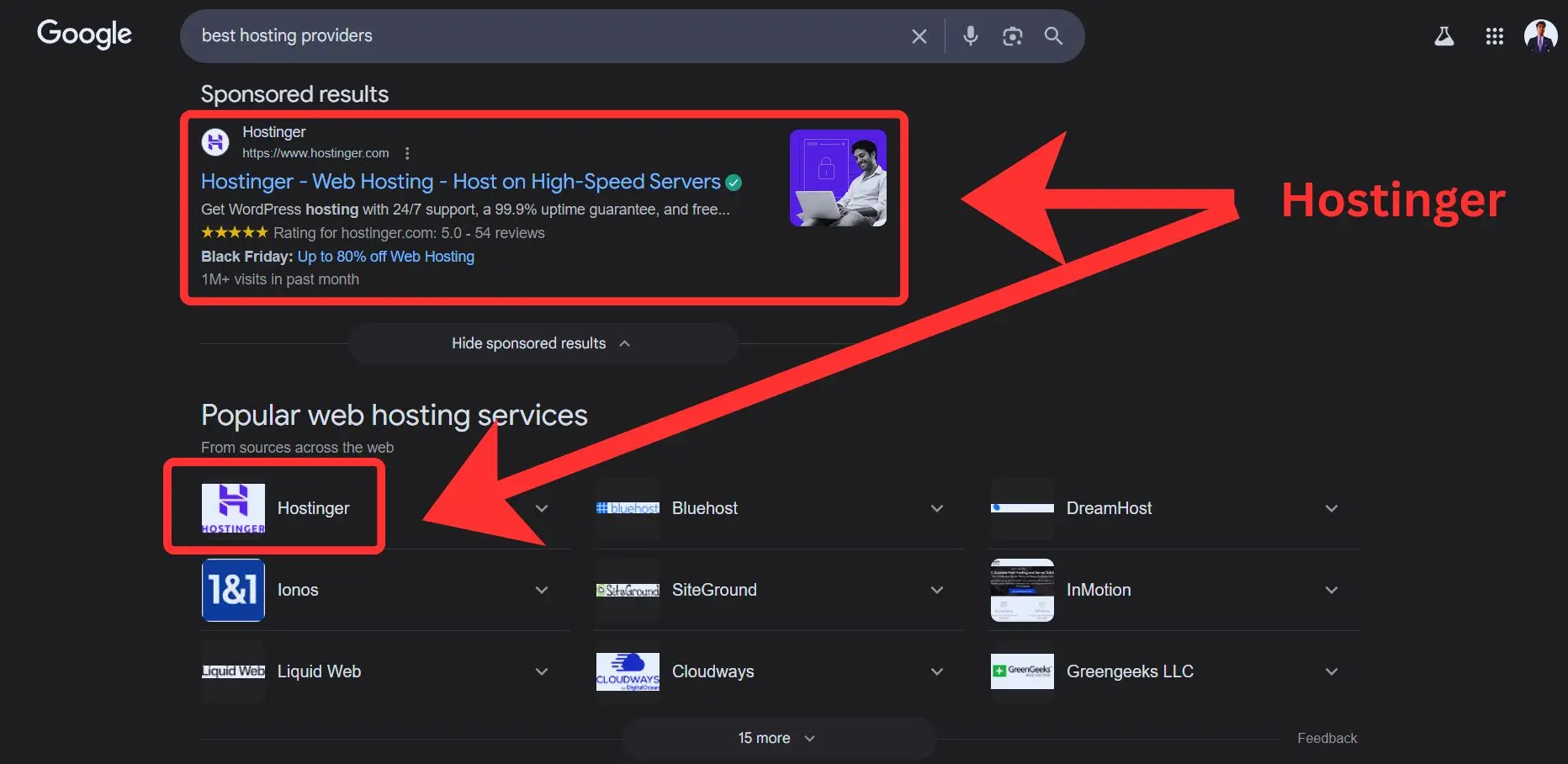Screen dimensions: 1568x764
Task: Submit search with magnifying glass icon
Action: [x=1053, y=35]
